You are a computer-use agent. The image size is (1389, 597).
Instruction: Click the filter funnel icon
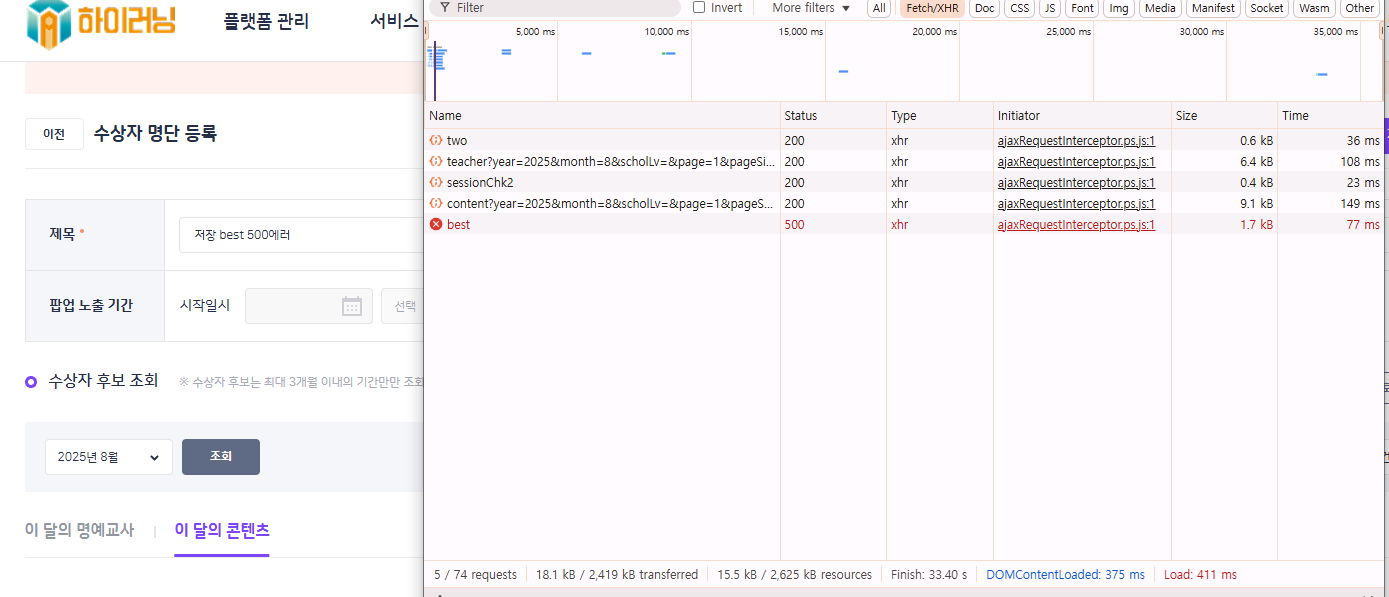coord(444,8)
